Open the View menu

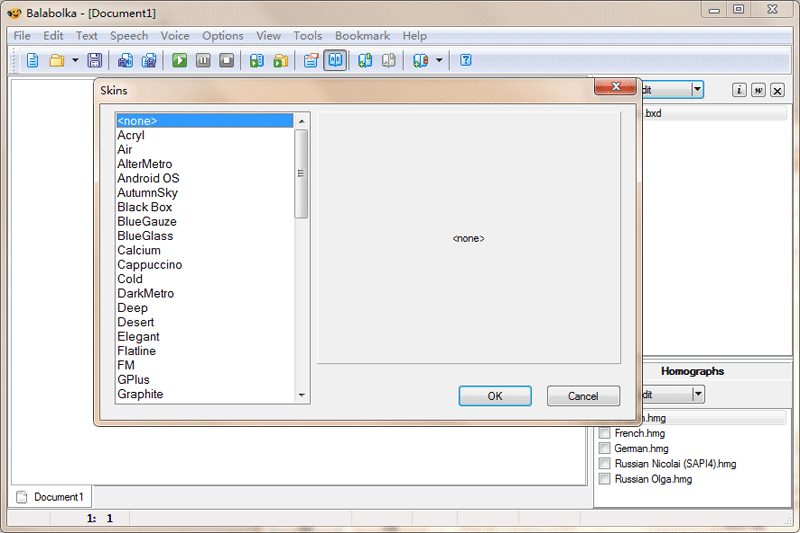268,36
